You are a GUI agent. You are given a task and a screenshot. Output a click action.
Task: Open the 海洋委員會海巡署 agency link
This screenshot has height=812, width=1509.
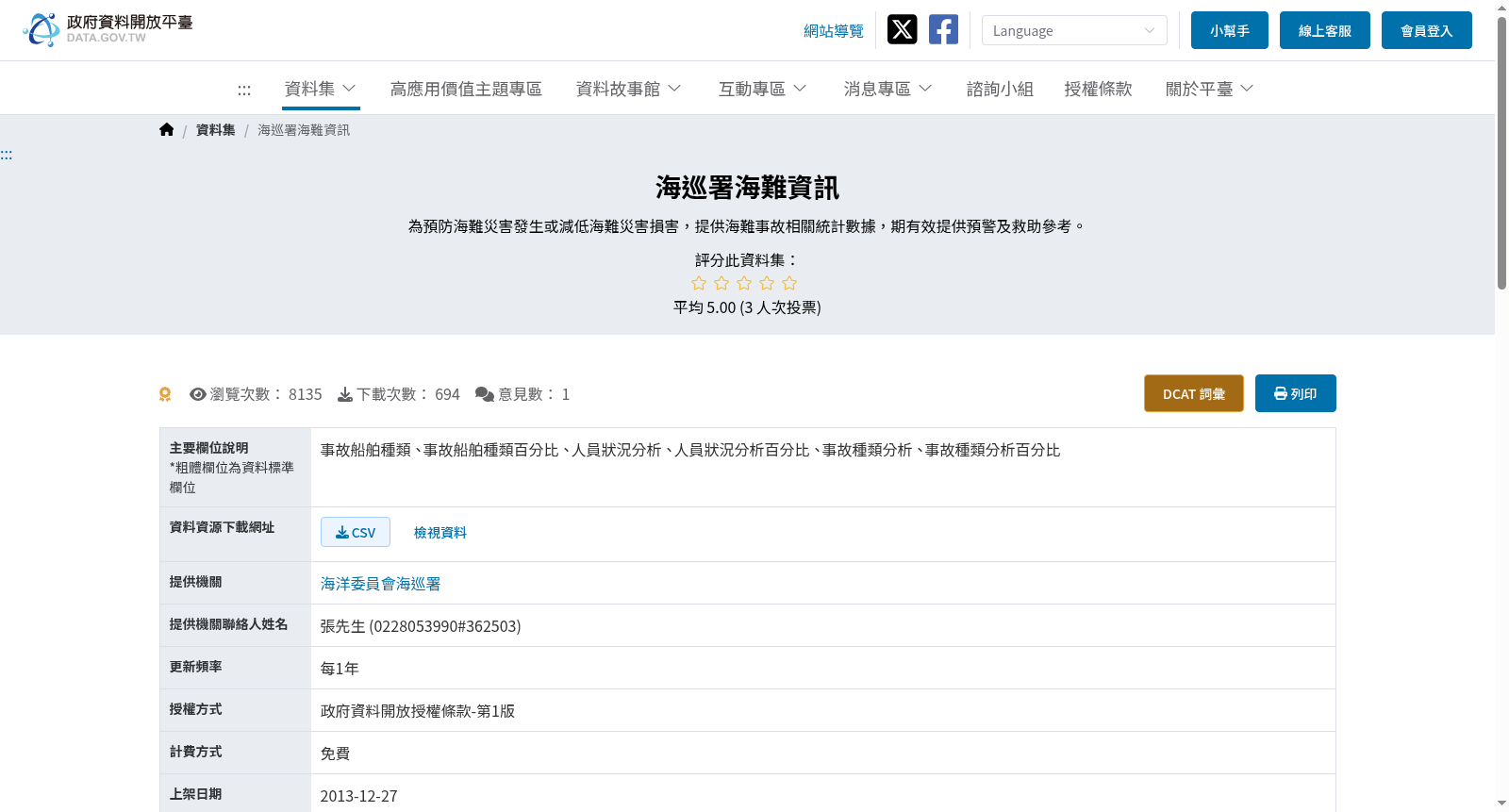click(381, 584)
